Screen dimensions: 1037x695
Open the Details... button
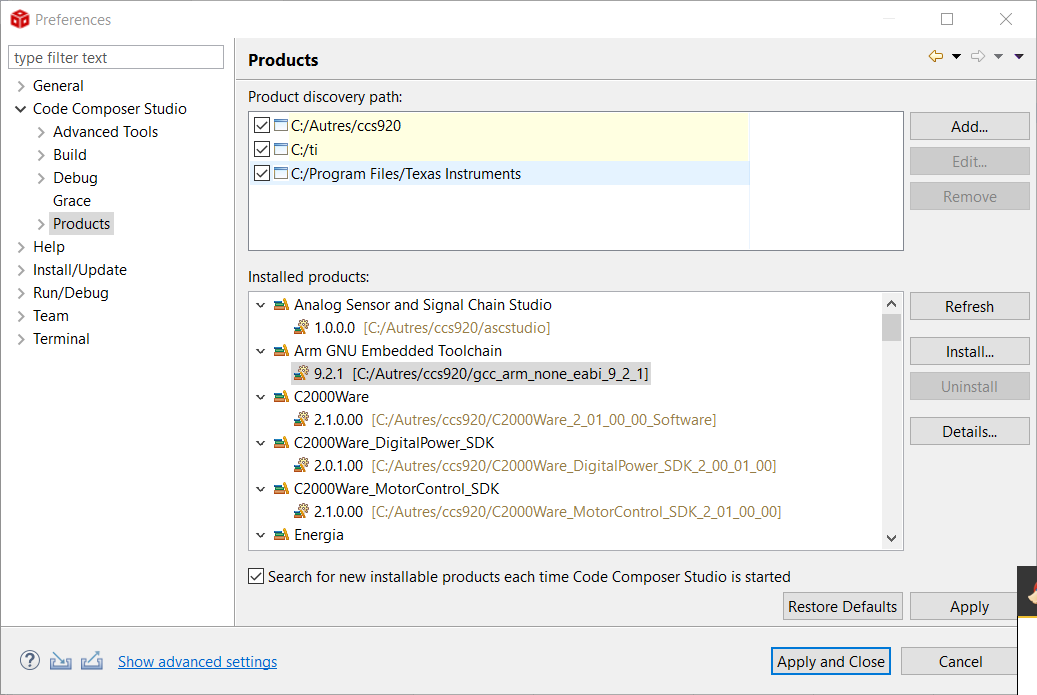pos(970,431)
